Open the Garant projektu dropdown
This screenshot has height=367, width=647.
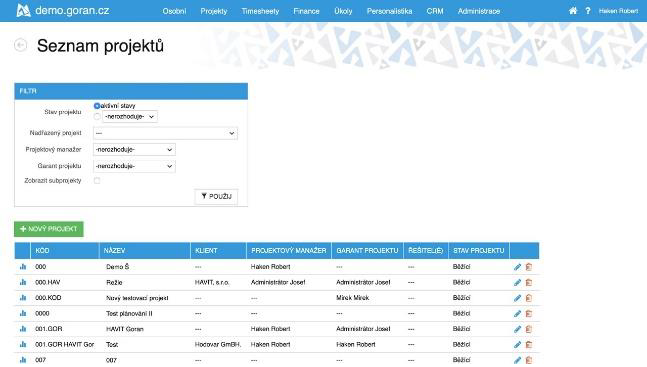(134, 166)
